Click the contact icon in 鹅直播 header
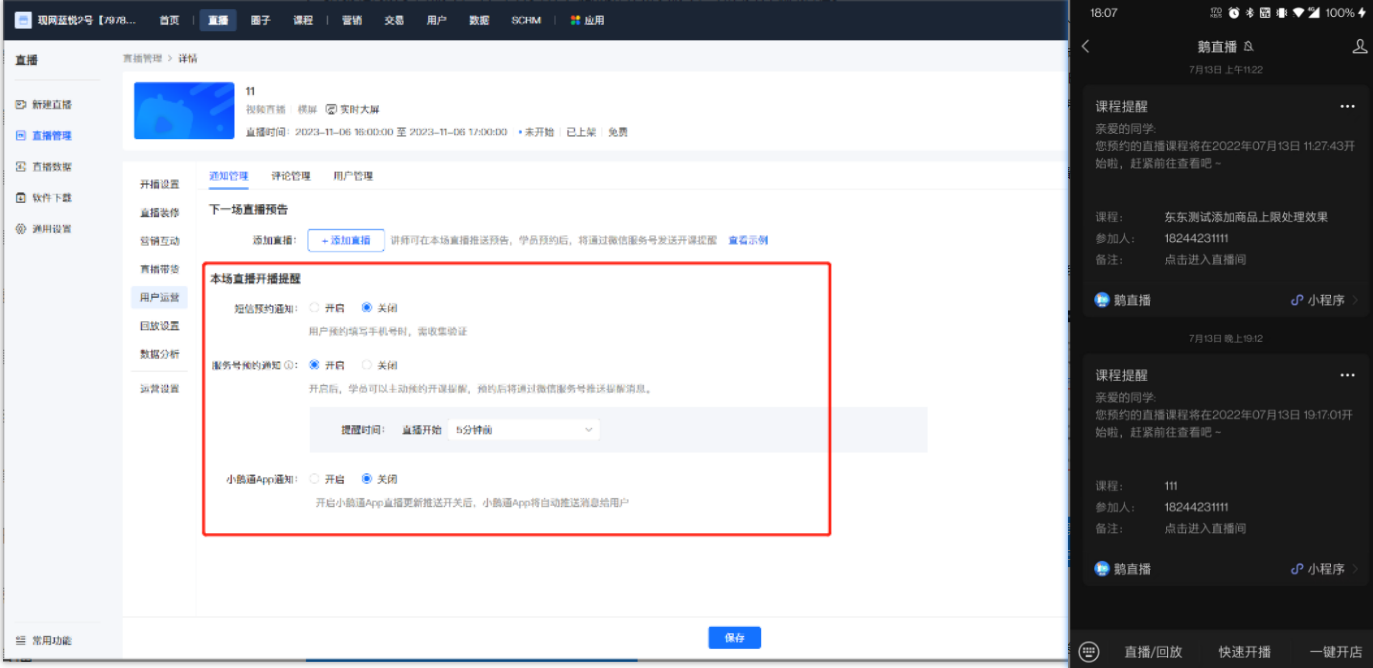 [1358, 45]
